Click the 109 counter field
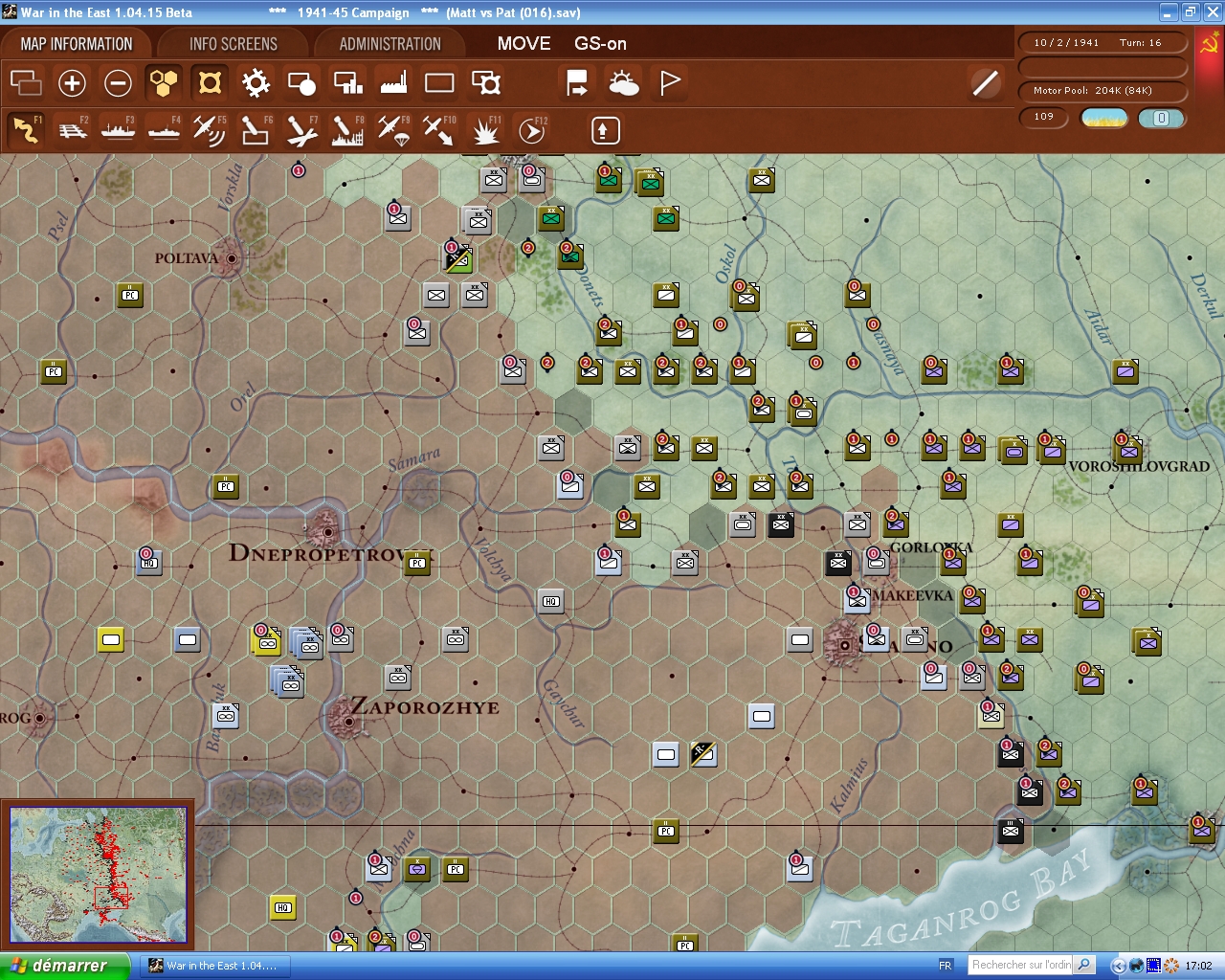 1045,118
